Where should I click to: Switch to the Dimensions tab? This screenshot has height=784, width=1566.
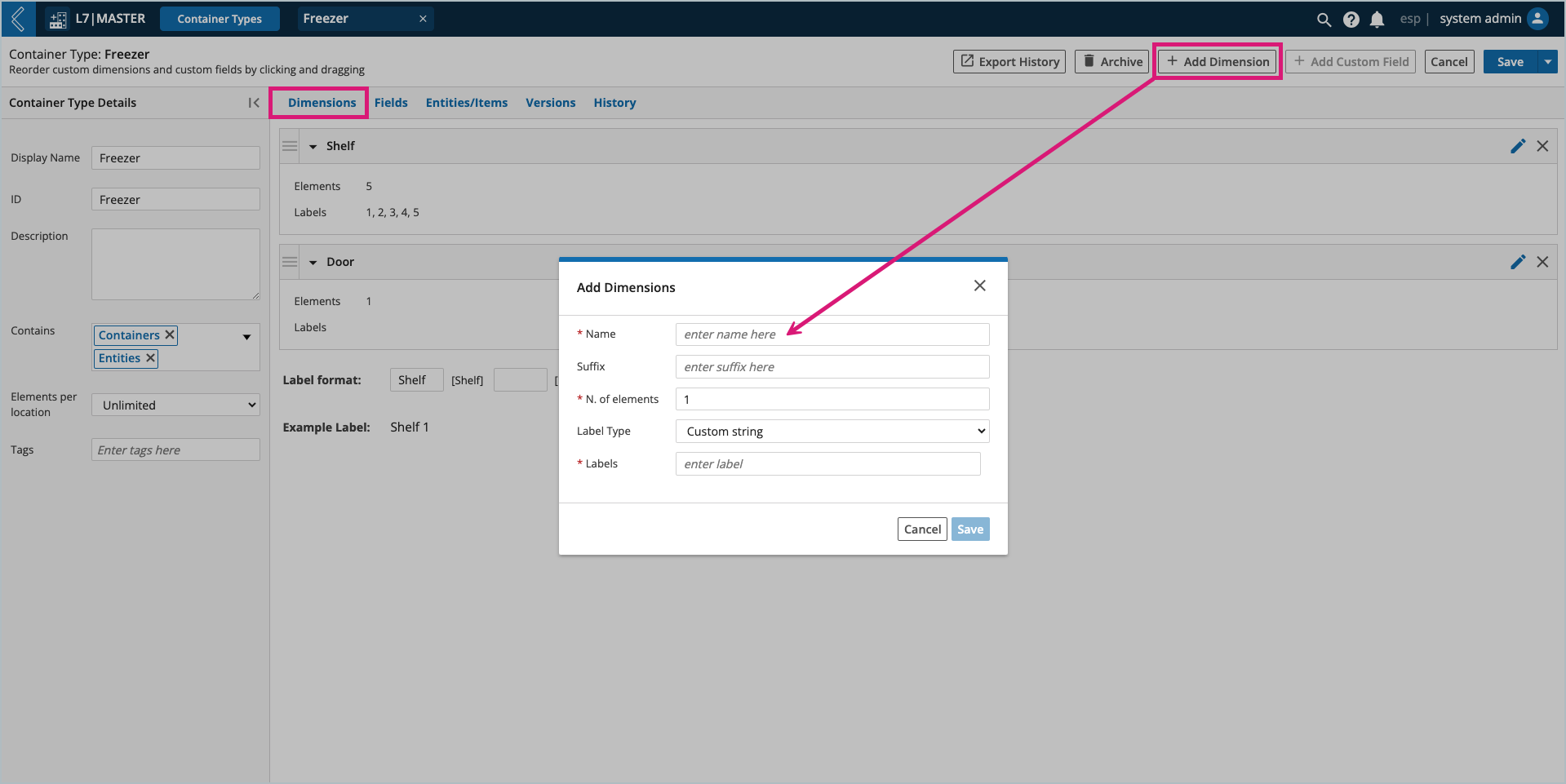(x=322, y=103)
